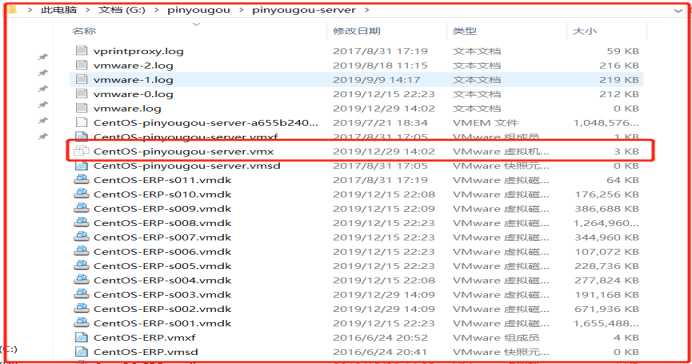692x364 pixels.
Task: Select file name vmware-1.log
Action: click(133, 80)
